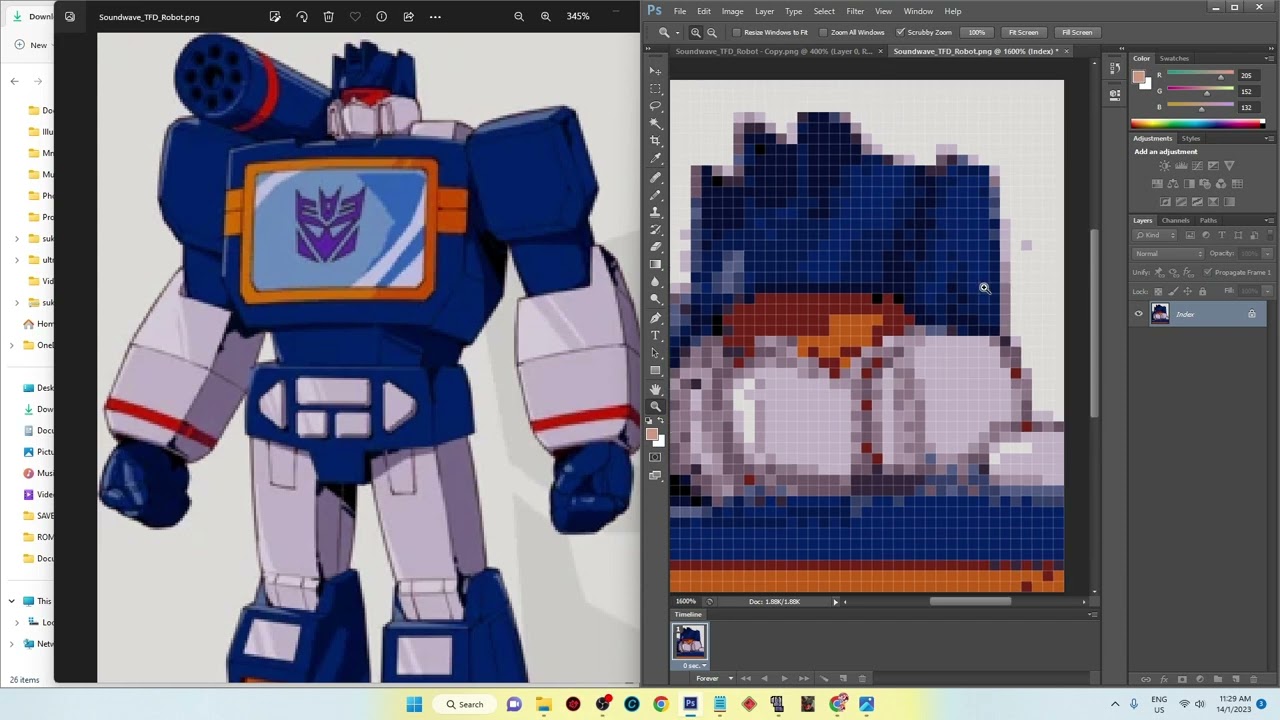Open File info in Photos viewer
Image resolution: width=1280 pixels, height=720 pixels.
[381, 17]
